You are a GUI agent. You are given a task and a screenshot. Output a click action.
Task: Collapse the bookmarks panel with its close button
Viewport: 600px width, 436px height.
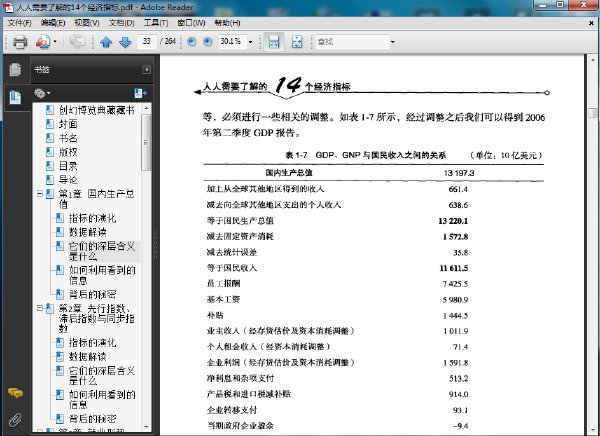pyautogui.click(x=146, y=69)
